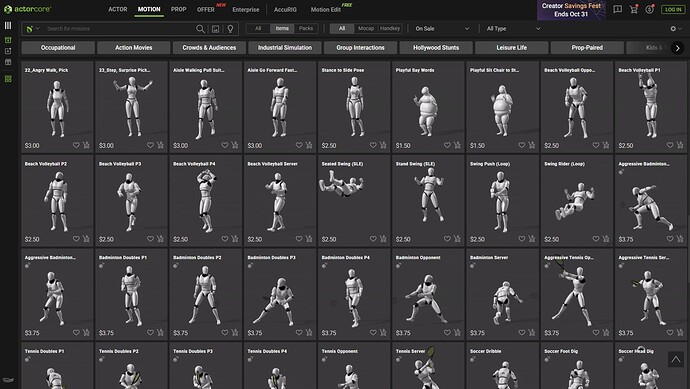Screen dimensions: 690x389
Task: Select the green grid view sidebar icon
Action: (8, 79)
